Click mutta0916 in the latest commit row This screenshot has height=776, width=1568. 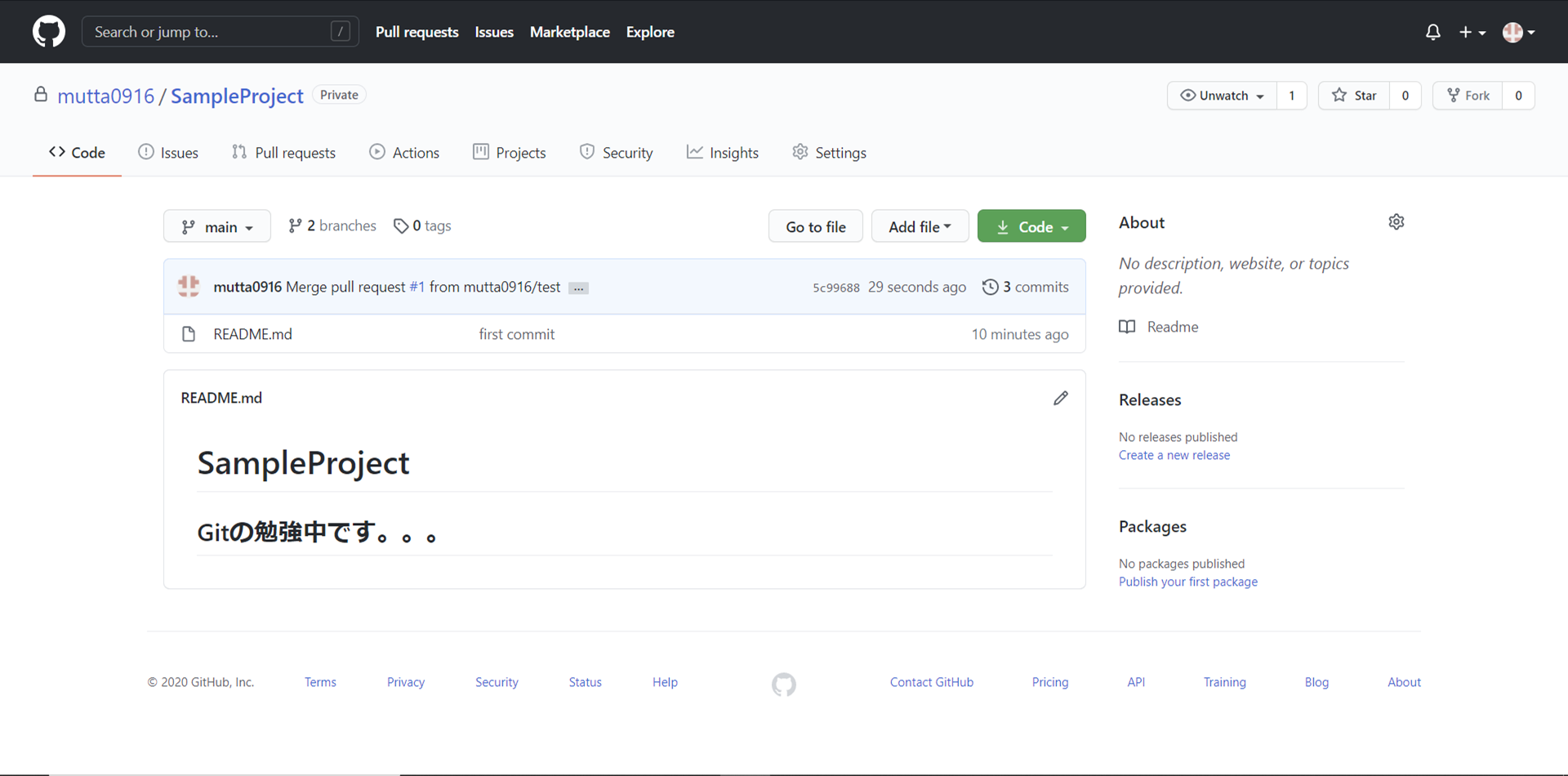(x=247, y=287)
